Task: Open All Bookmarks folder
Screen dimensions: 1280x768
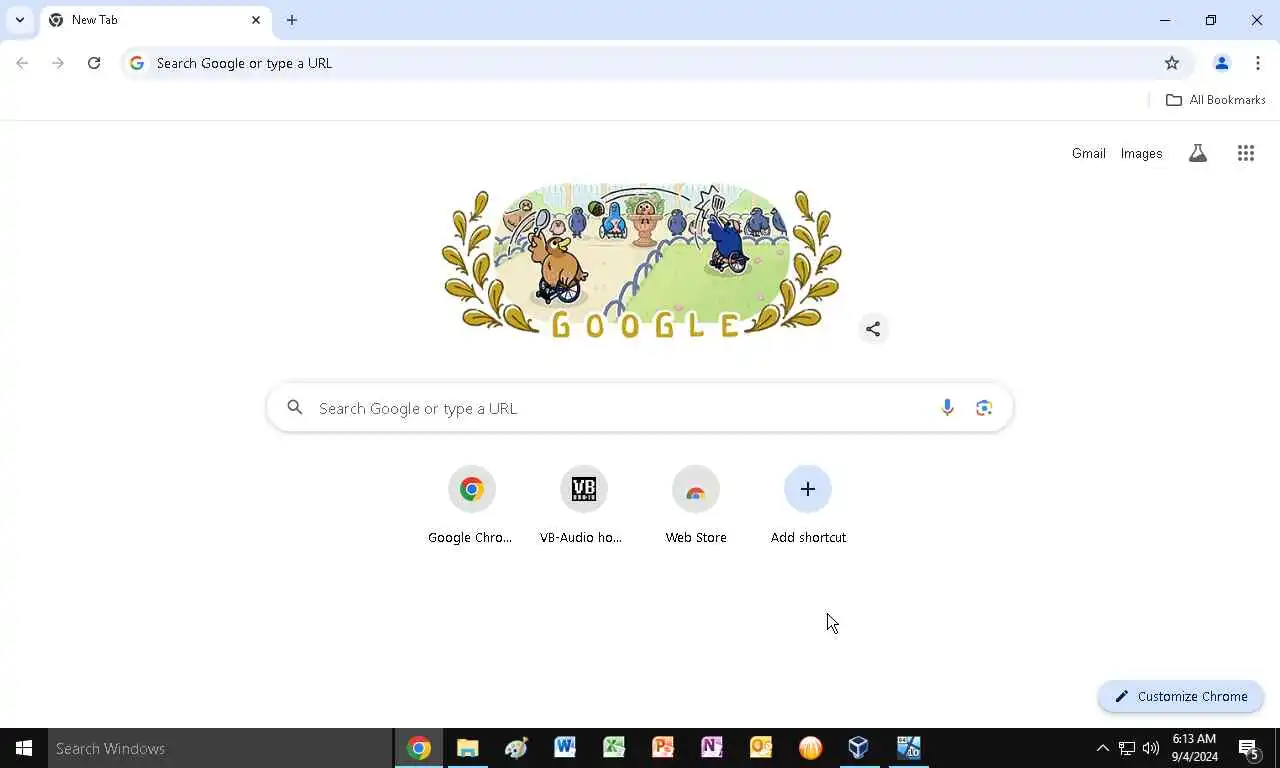Action: coord(1215,100)
